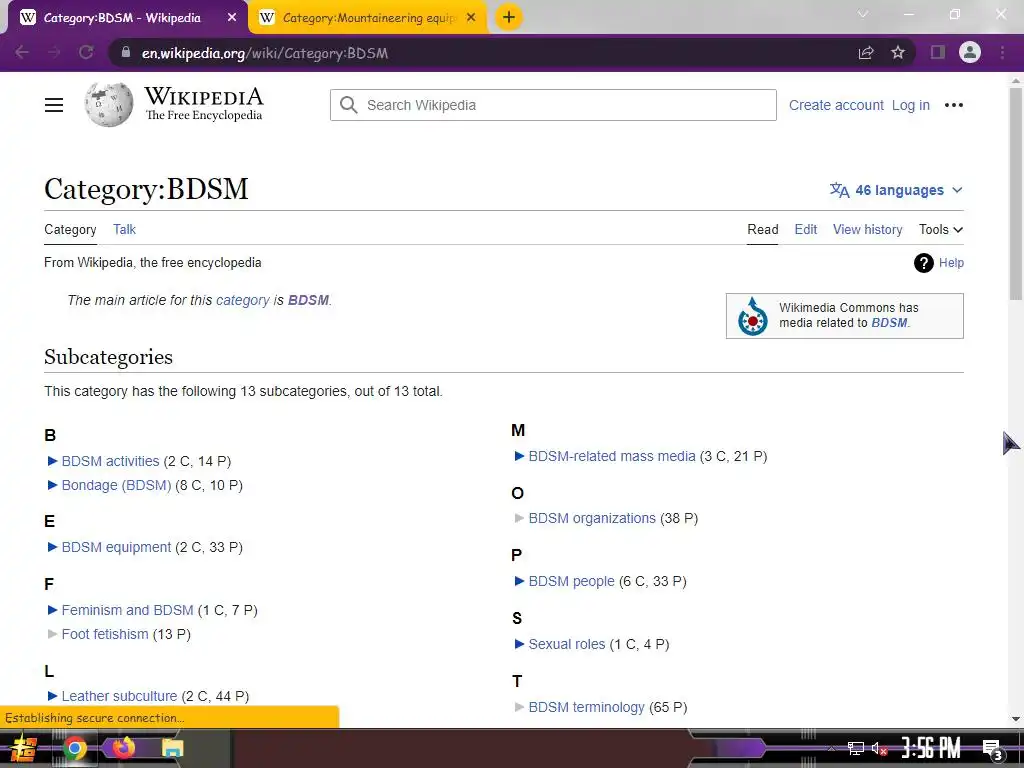Expand the Bondage (BDSM) subcategory arrow
The image size is (1024, 768).
click(52, 485)
